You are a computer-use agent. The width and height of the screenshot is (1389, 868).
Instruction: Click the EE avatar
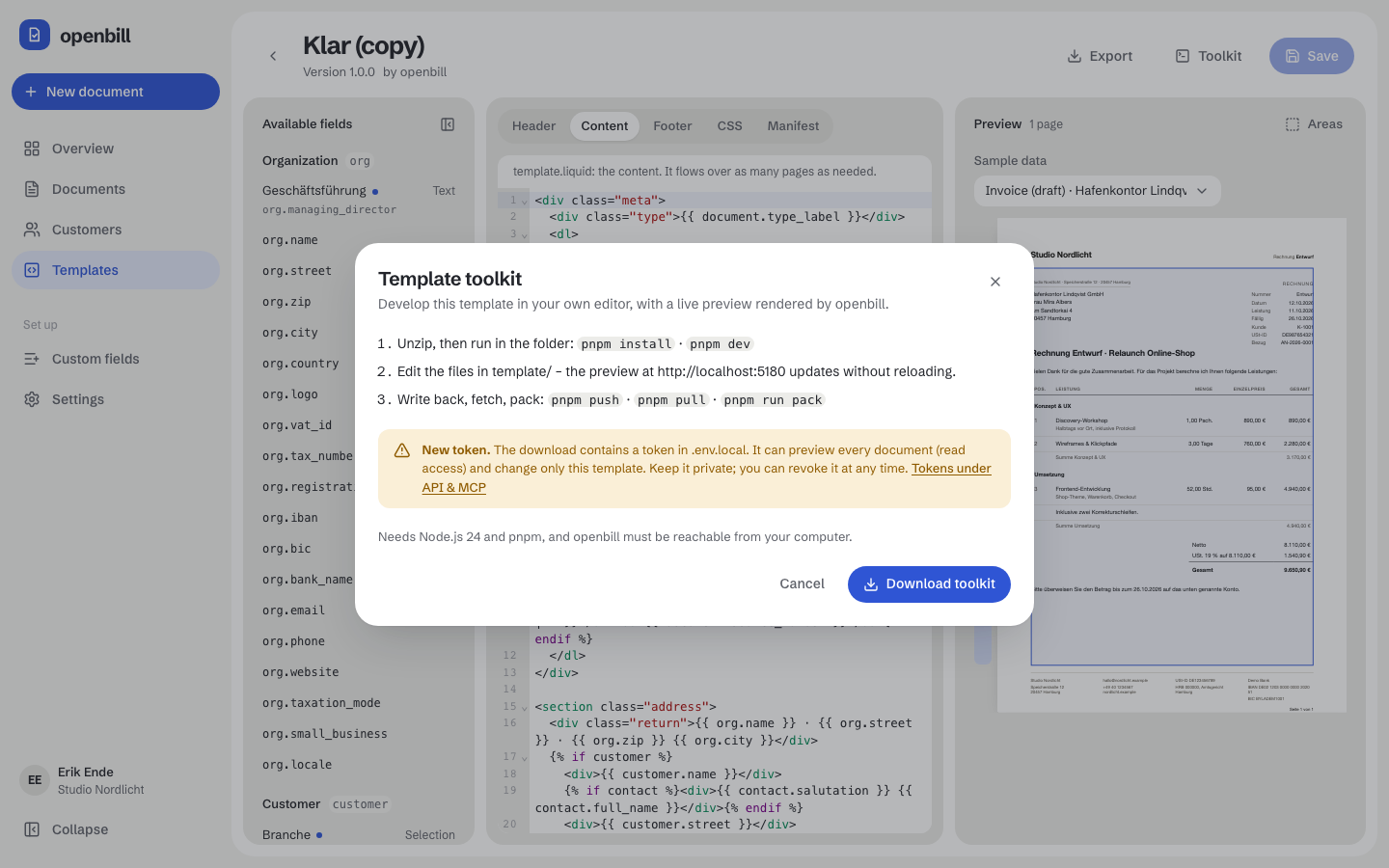[x=35, y=780]
